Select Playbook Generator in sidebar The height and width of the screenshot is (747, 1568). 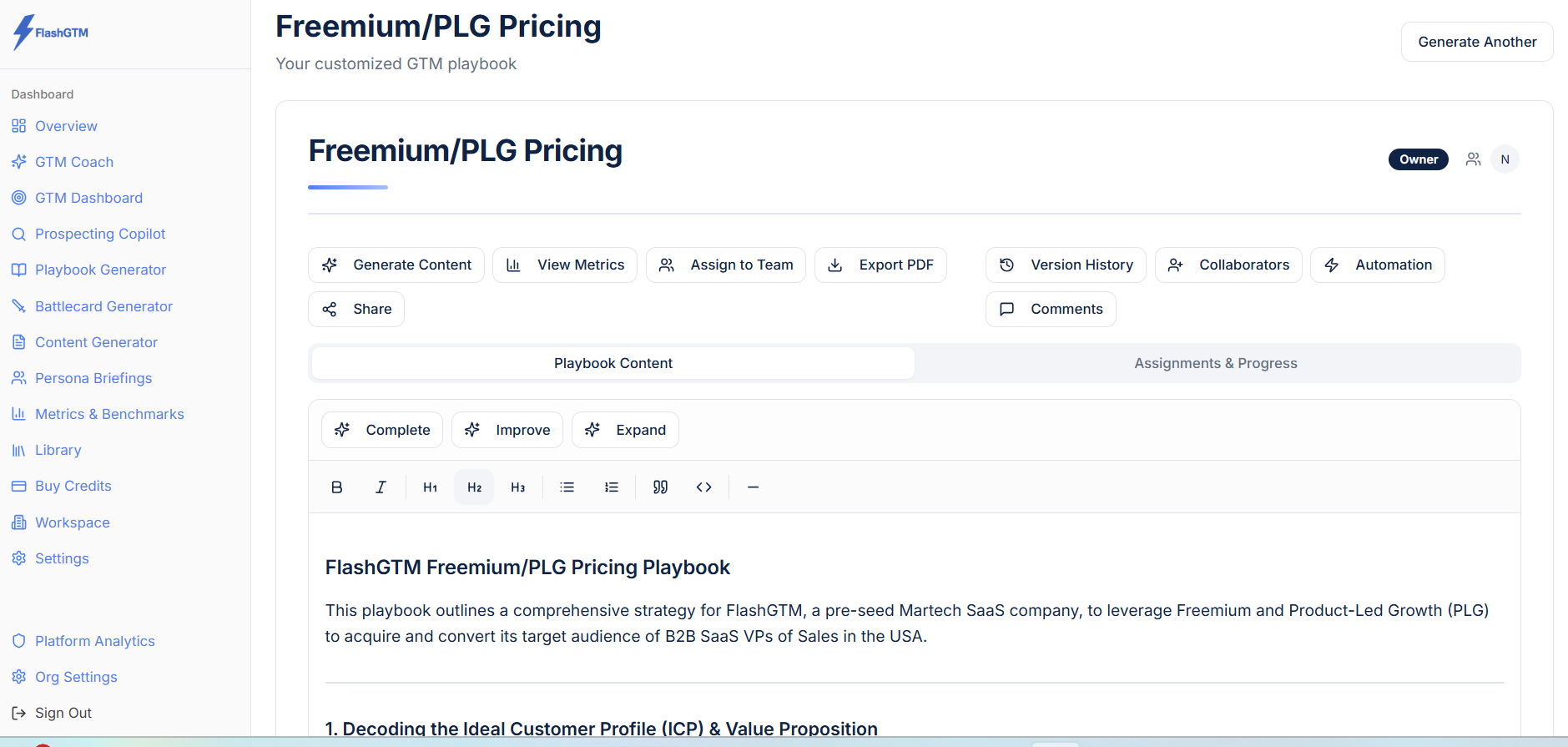[x=88, y=270]
